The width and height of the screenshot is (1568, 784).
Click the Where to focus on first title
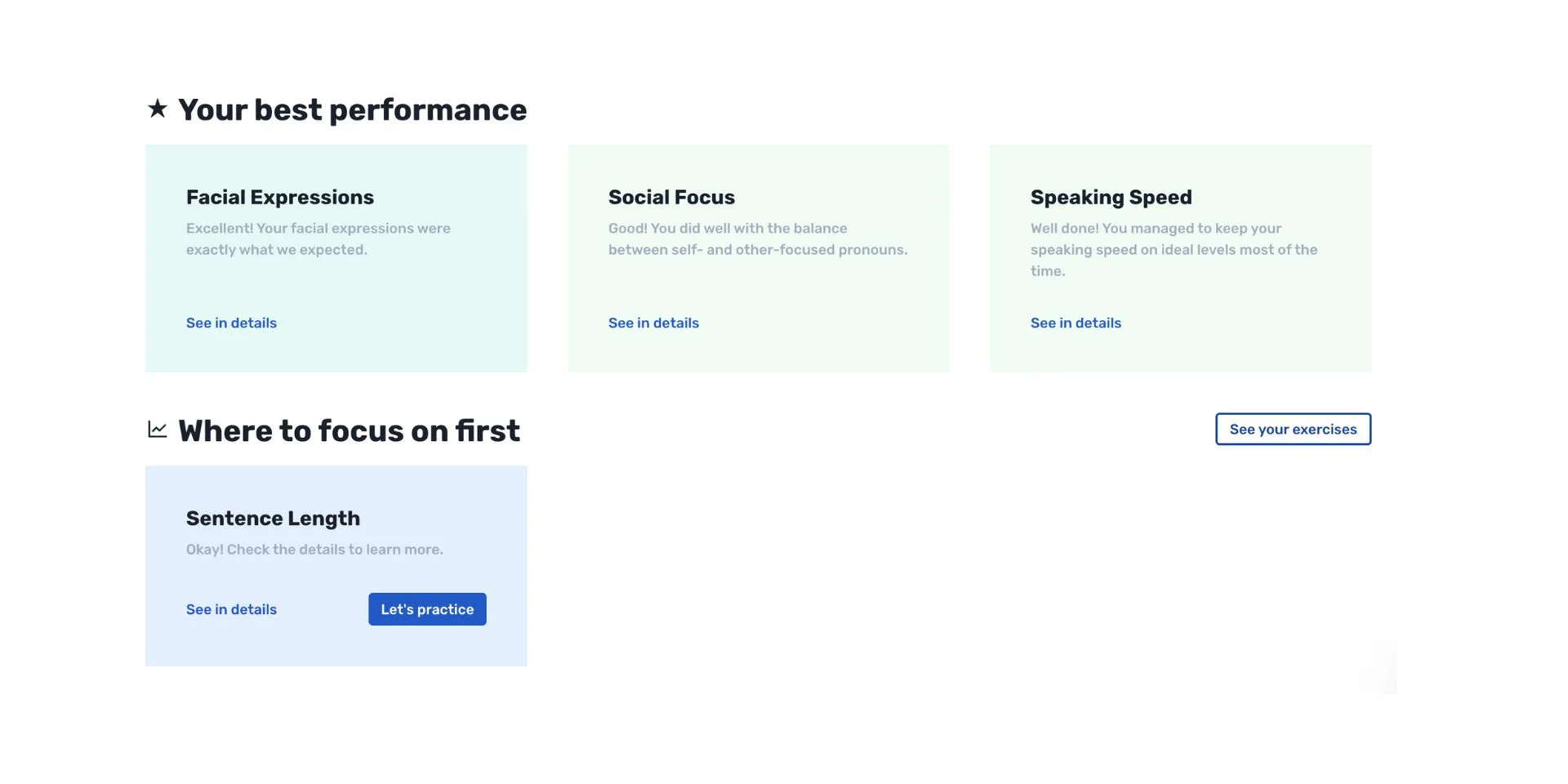[349, 430]
